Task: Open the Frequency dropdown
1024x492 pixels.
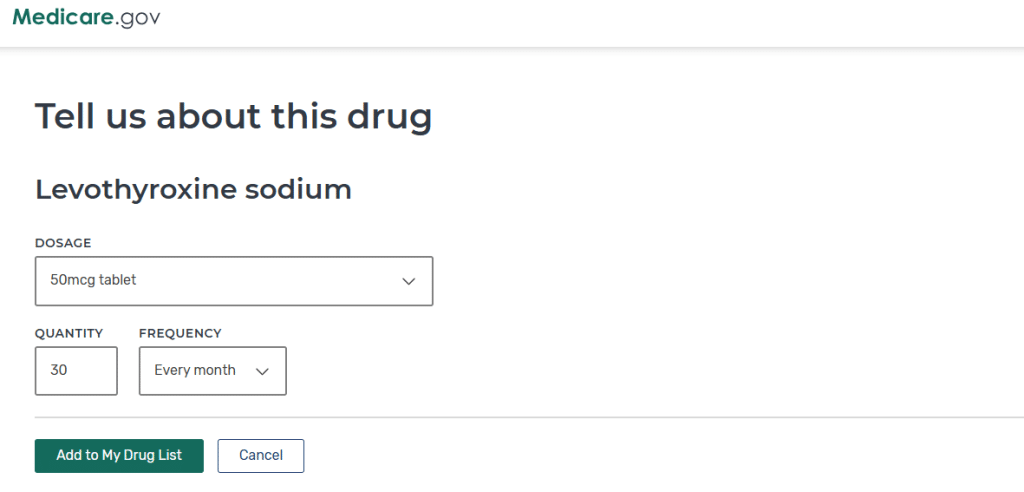Action: click(x=212, y=371)
